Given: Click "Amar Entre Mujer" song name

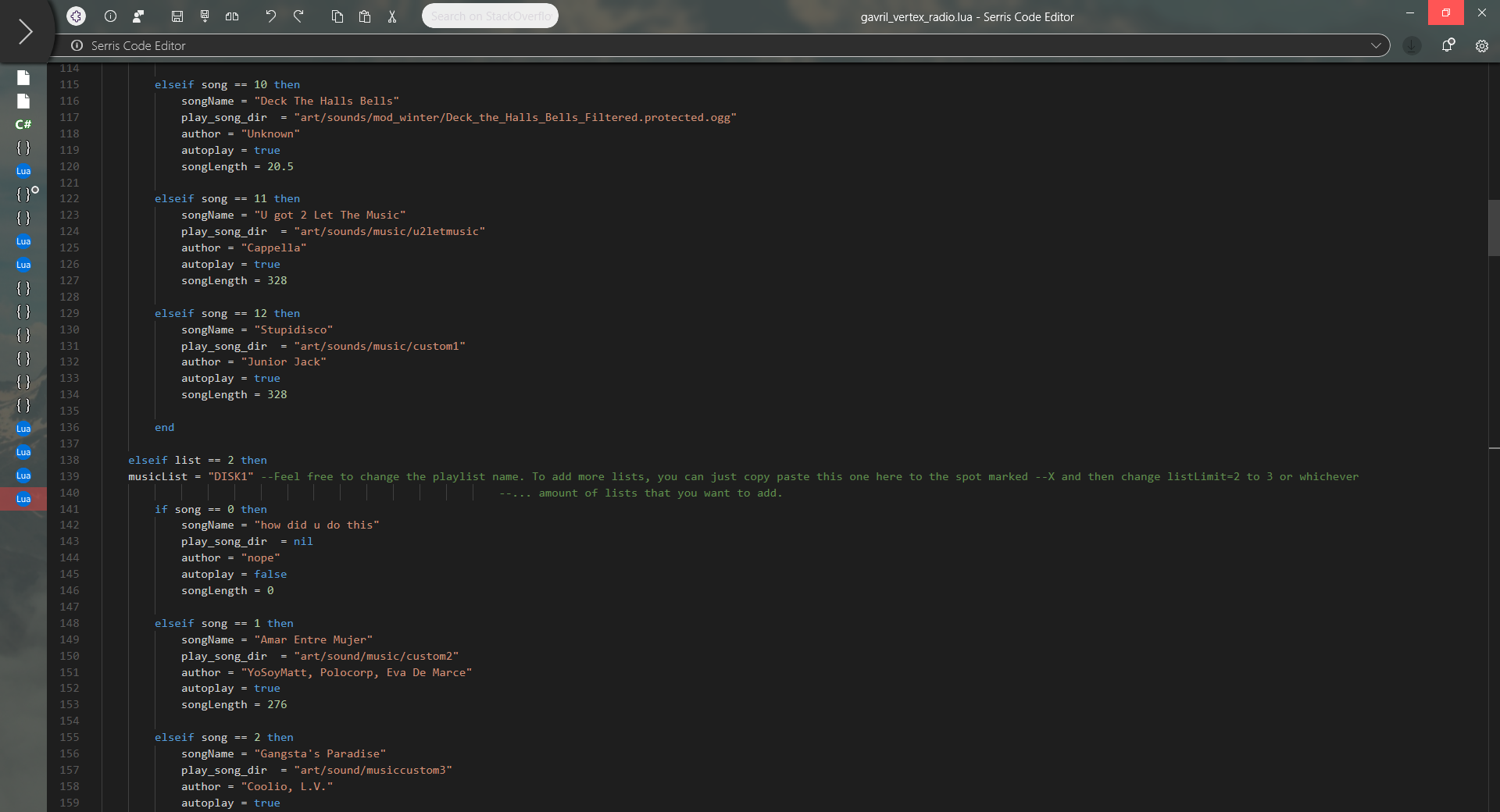Looking at the screenshot, I should click(313, 639).
